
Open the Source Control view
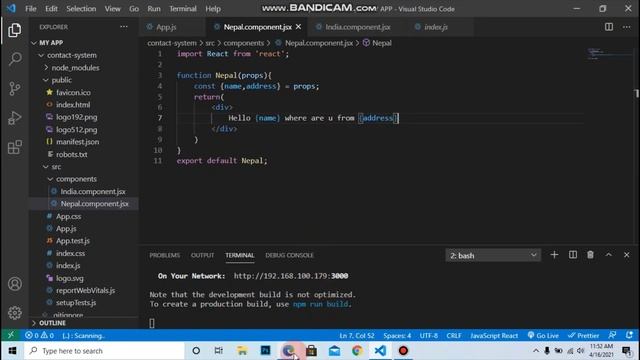click(x=15, y=88)
